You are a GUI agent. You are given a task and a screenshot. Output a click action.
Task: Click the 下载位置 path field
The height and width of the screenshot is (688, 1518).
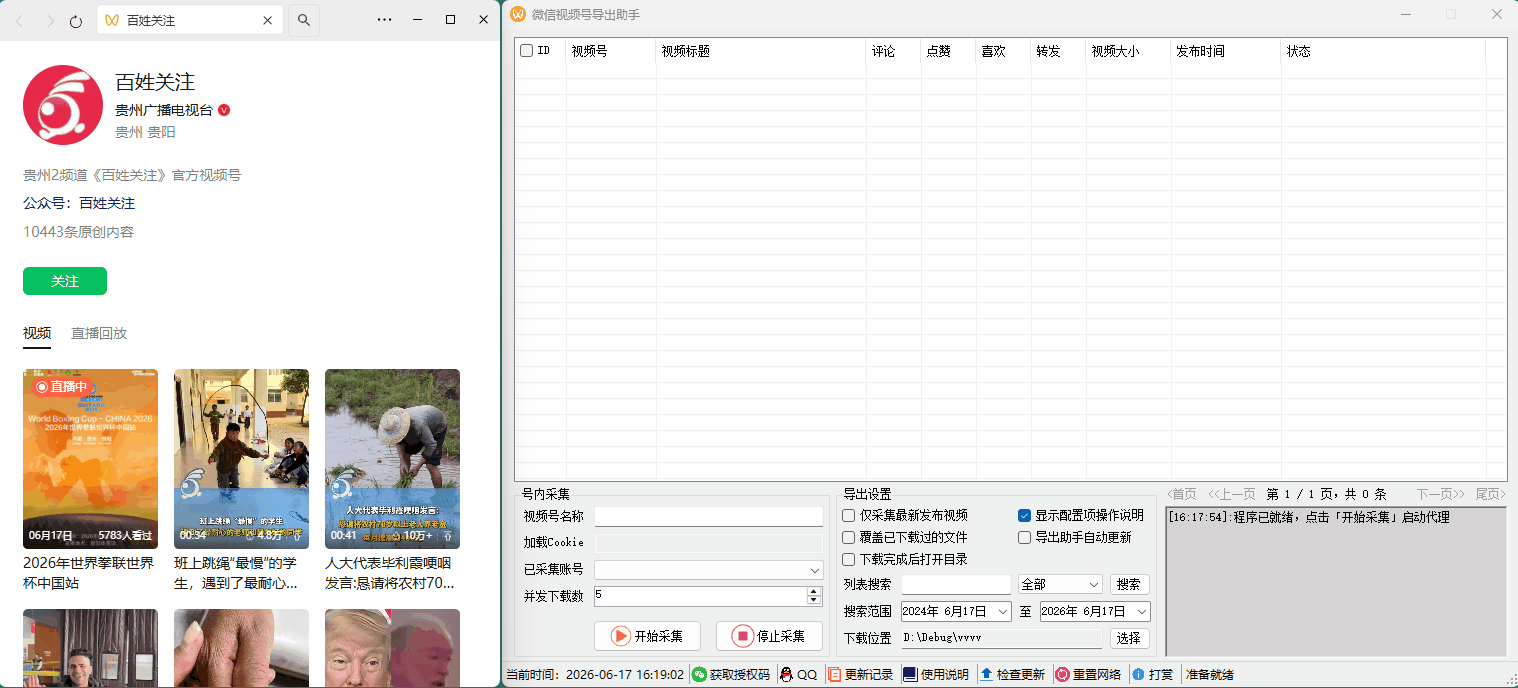[1001, 637]
